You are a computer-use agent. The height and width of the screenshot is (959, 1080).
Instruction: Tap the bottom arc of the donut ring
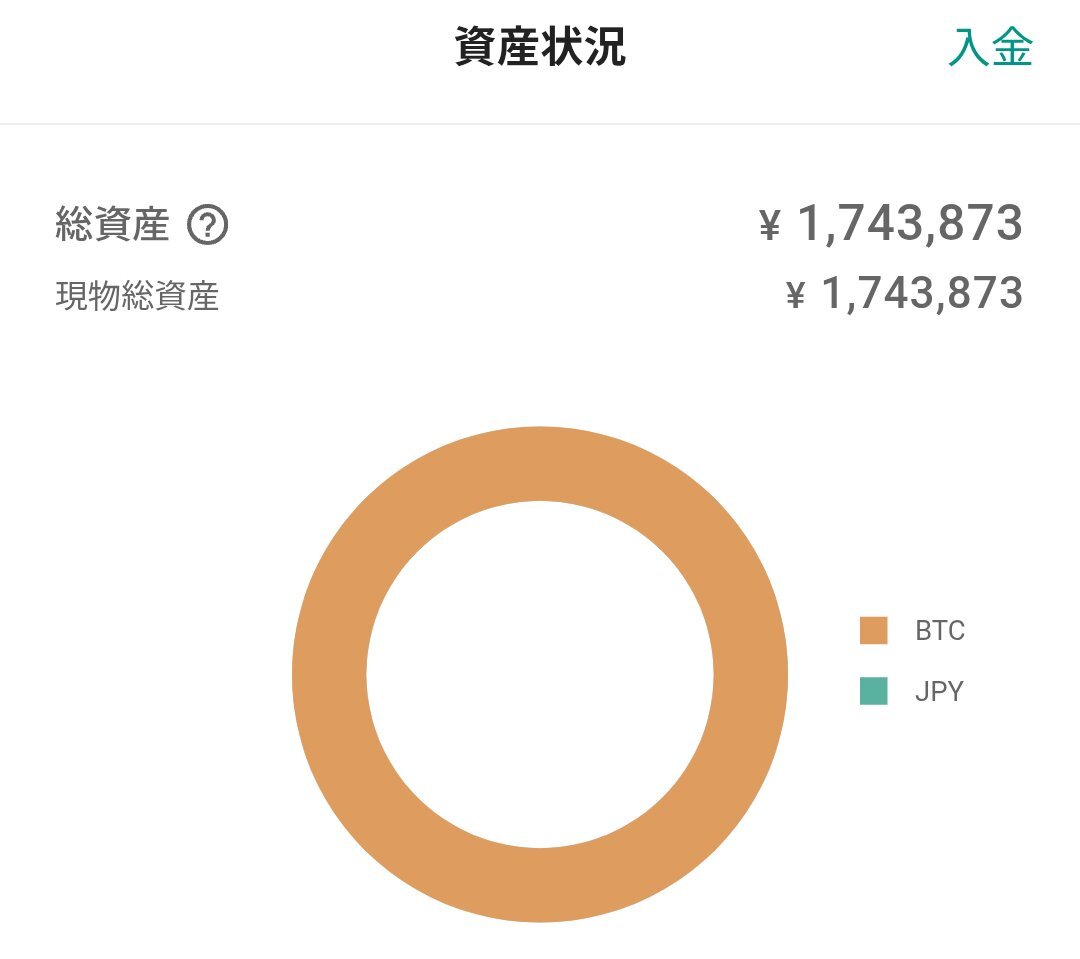(x=540, y=885)
